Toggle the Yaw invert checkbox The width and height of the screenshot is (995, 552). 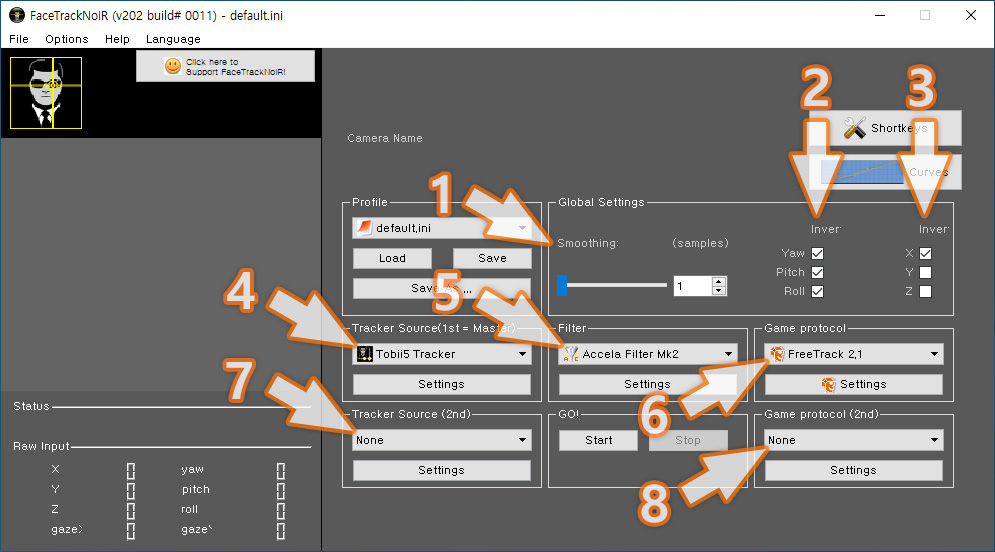point(817,253)
